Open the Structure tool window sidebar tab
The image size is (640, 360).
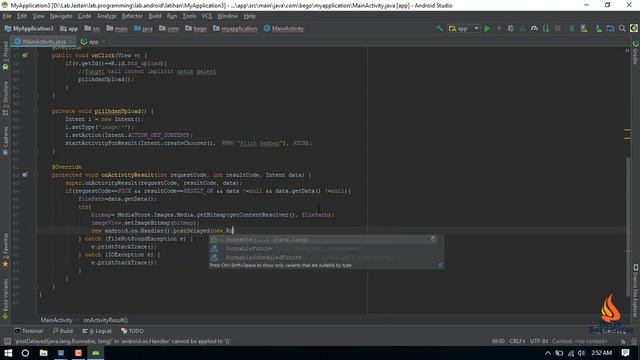5,98
